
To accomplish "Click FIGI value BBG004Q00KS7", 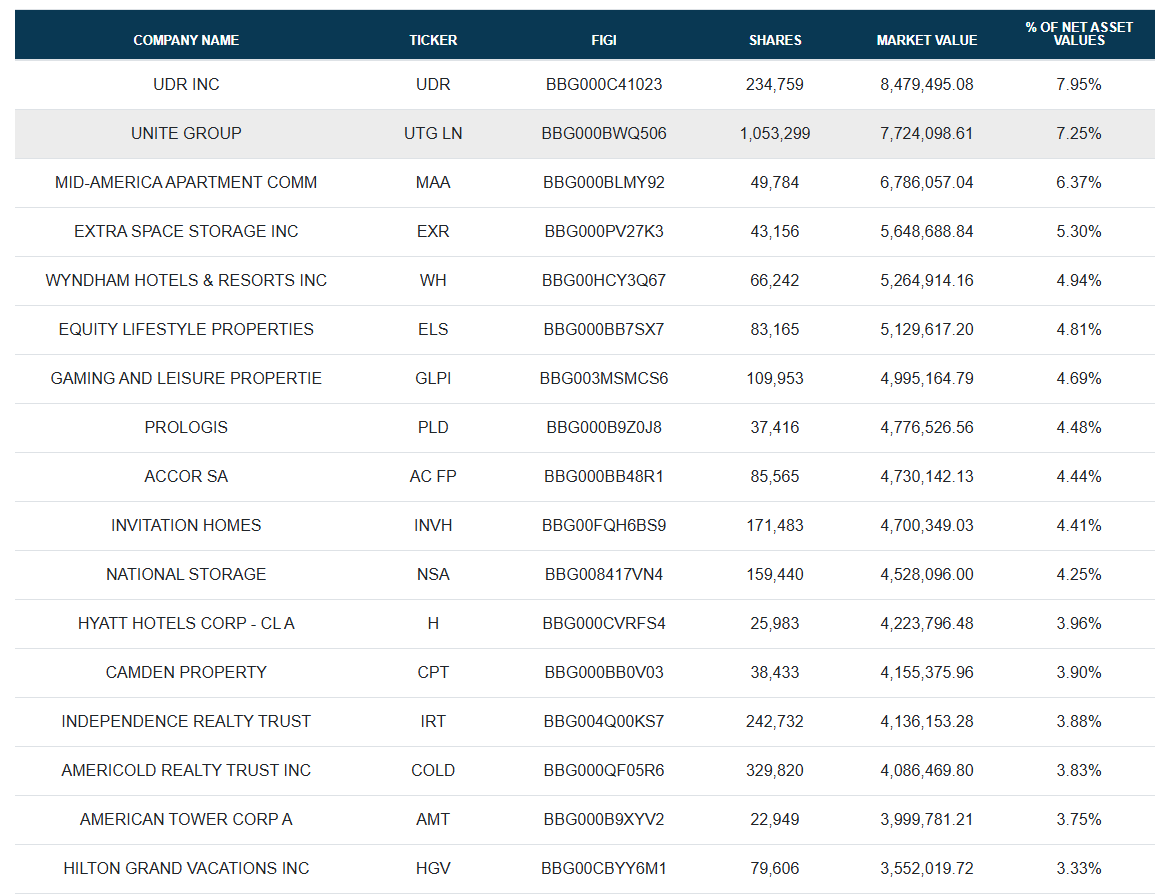I will coord(603,721).
